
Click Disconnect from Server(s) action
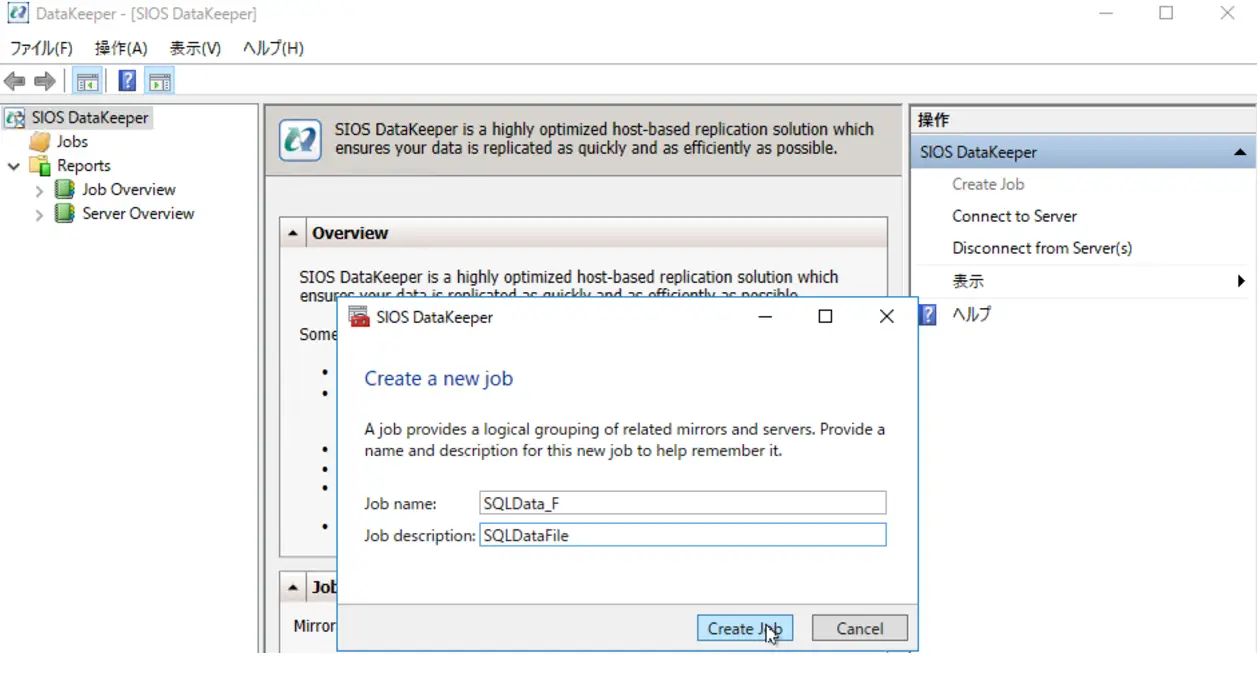[1042, 249]
